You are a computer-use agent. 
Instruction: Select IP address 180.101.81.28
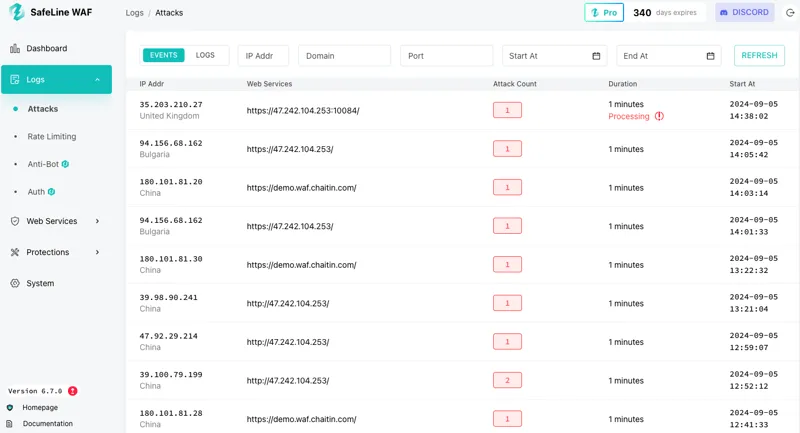click(171, 413)
